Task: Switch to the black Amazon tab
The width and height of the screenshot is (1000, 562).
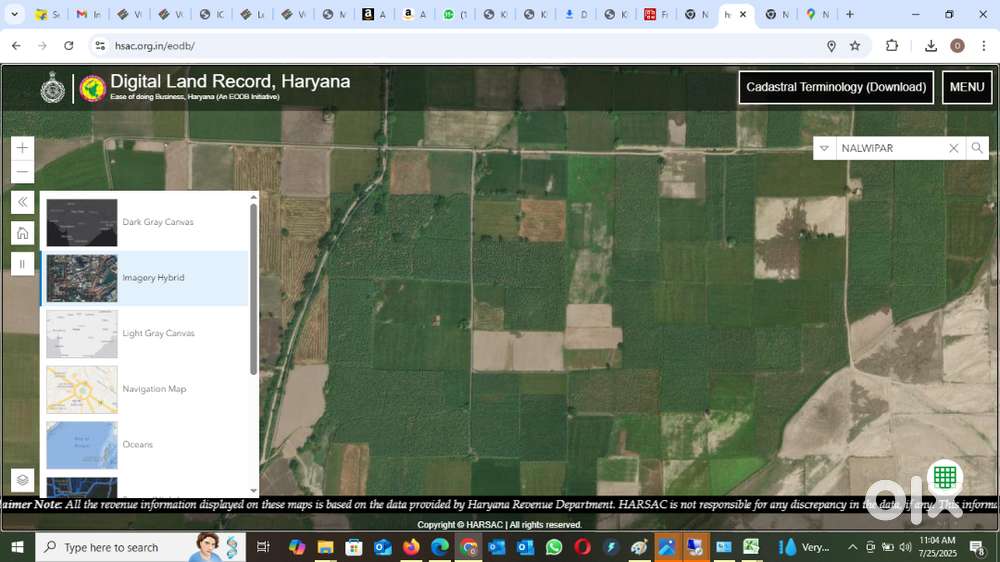Action: [x=374, y=14]
